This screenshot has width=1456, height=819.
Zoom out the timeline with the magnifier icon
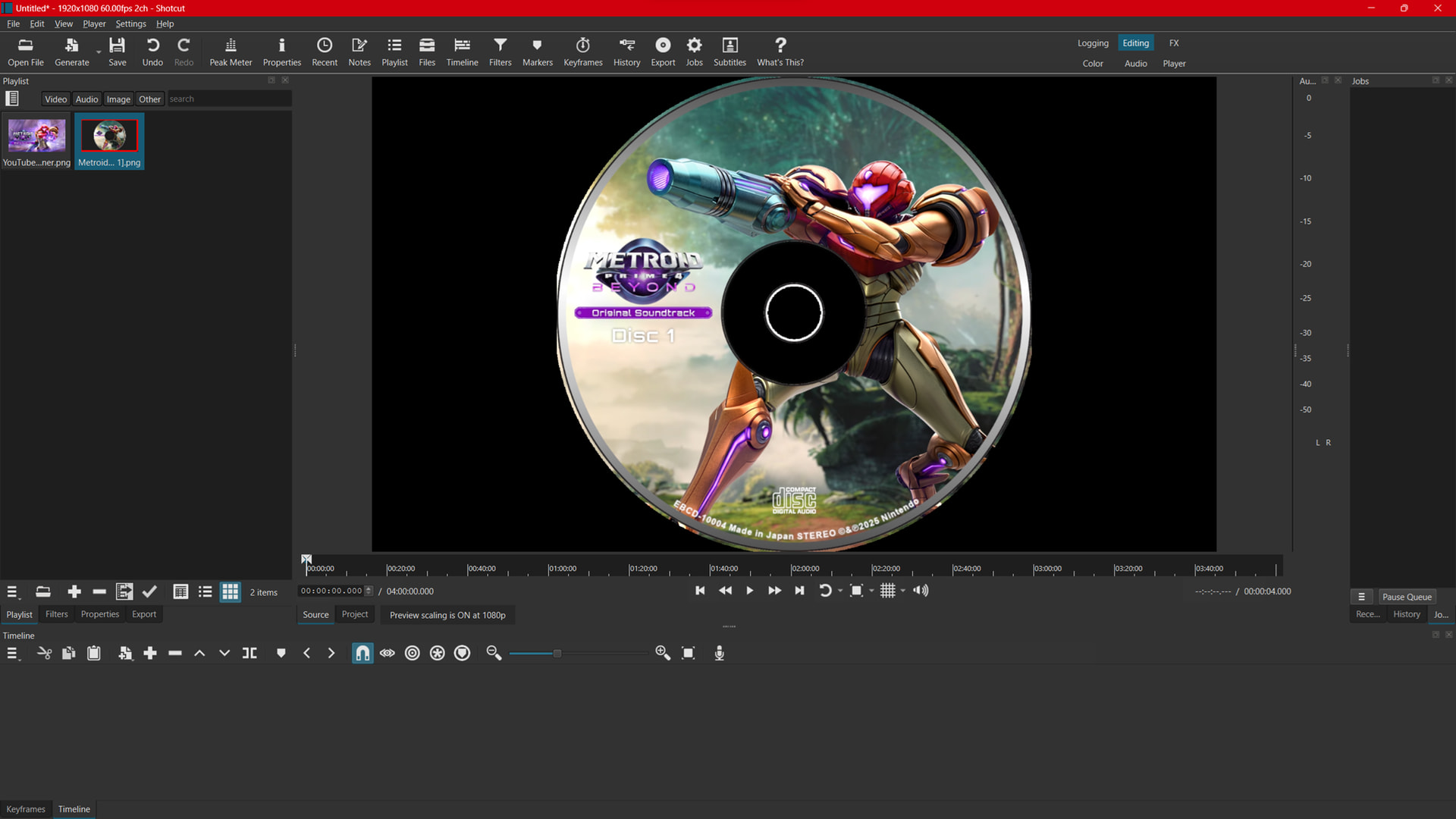494,653
